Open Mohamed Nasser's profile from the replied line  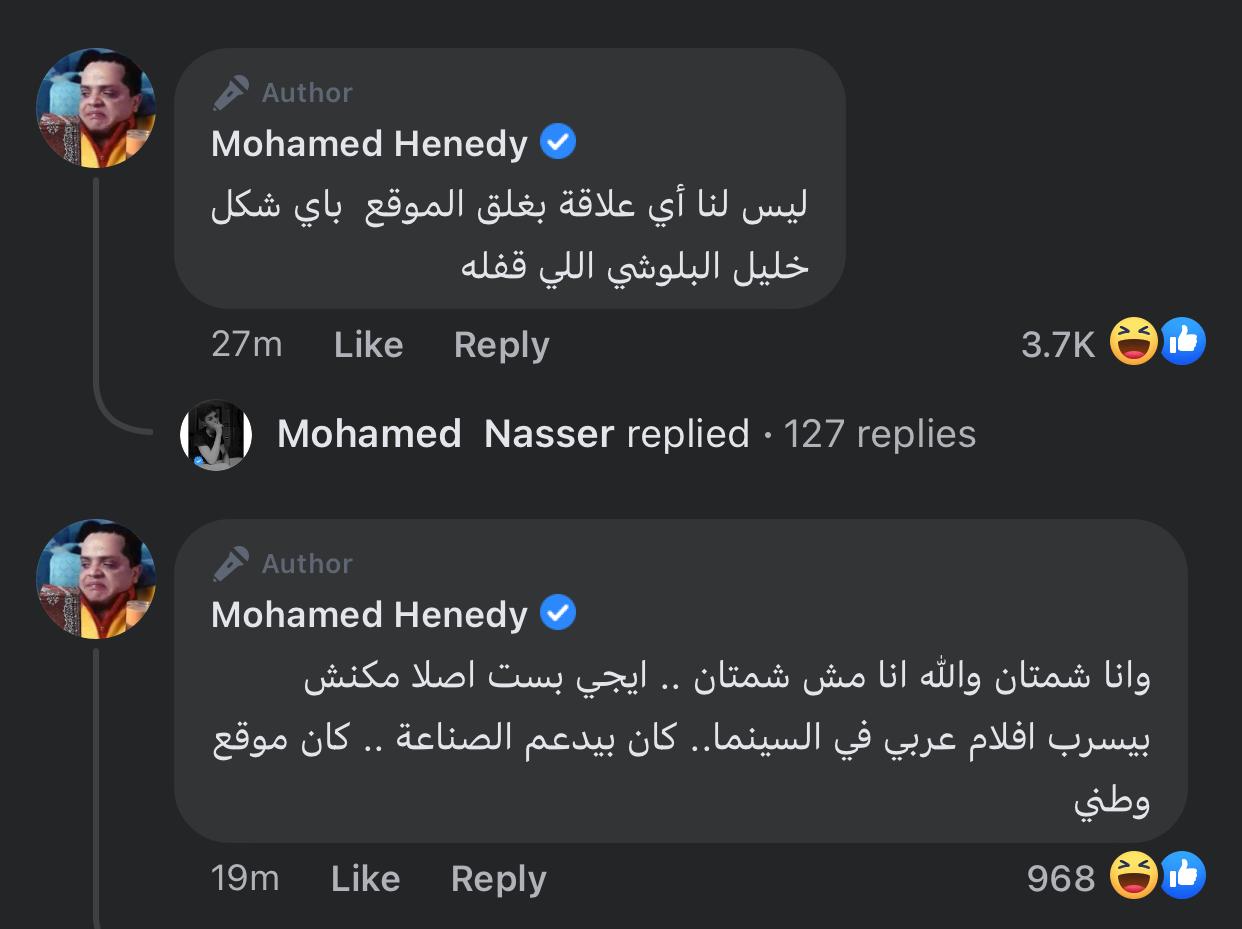tap(445, 434)
